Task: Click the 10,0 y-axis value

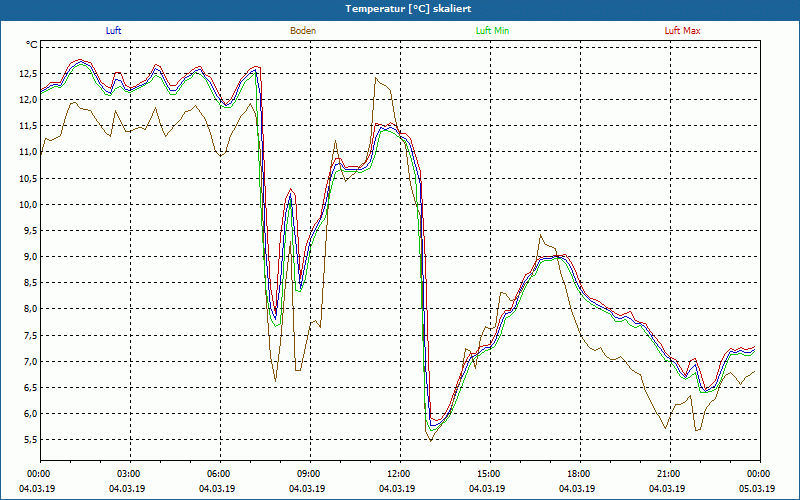Action: (28, 205)
